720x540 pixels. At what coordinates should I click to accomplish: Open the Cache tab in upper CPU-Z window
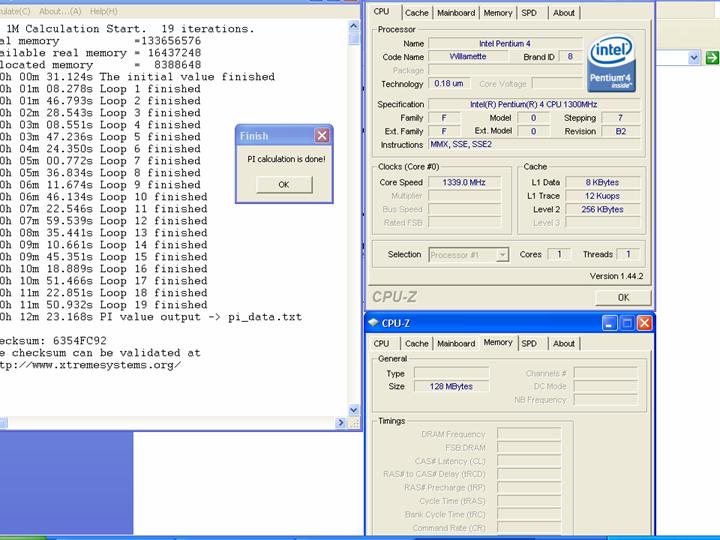416,13
